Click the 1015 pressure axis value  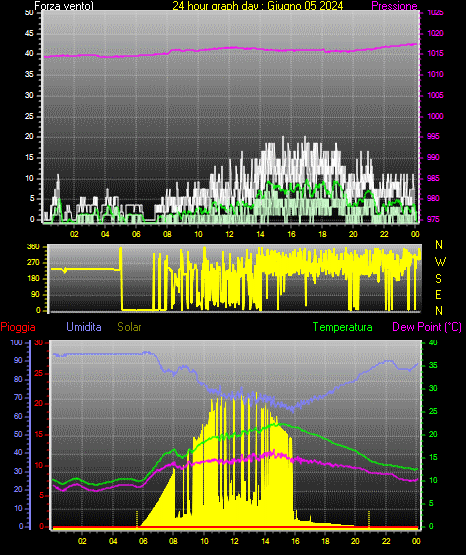pyautogui.click(x=435, y=53)
